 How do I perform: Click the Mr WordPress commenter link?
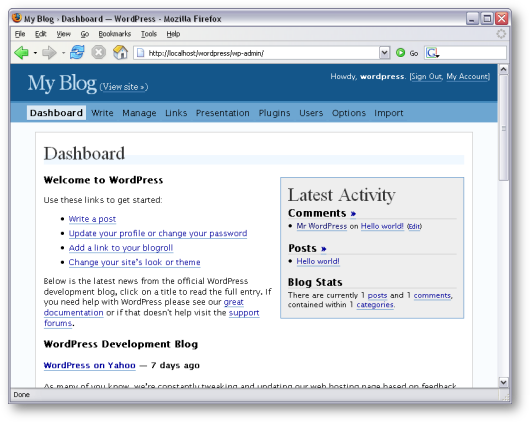tap(321, 226)
